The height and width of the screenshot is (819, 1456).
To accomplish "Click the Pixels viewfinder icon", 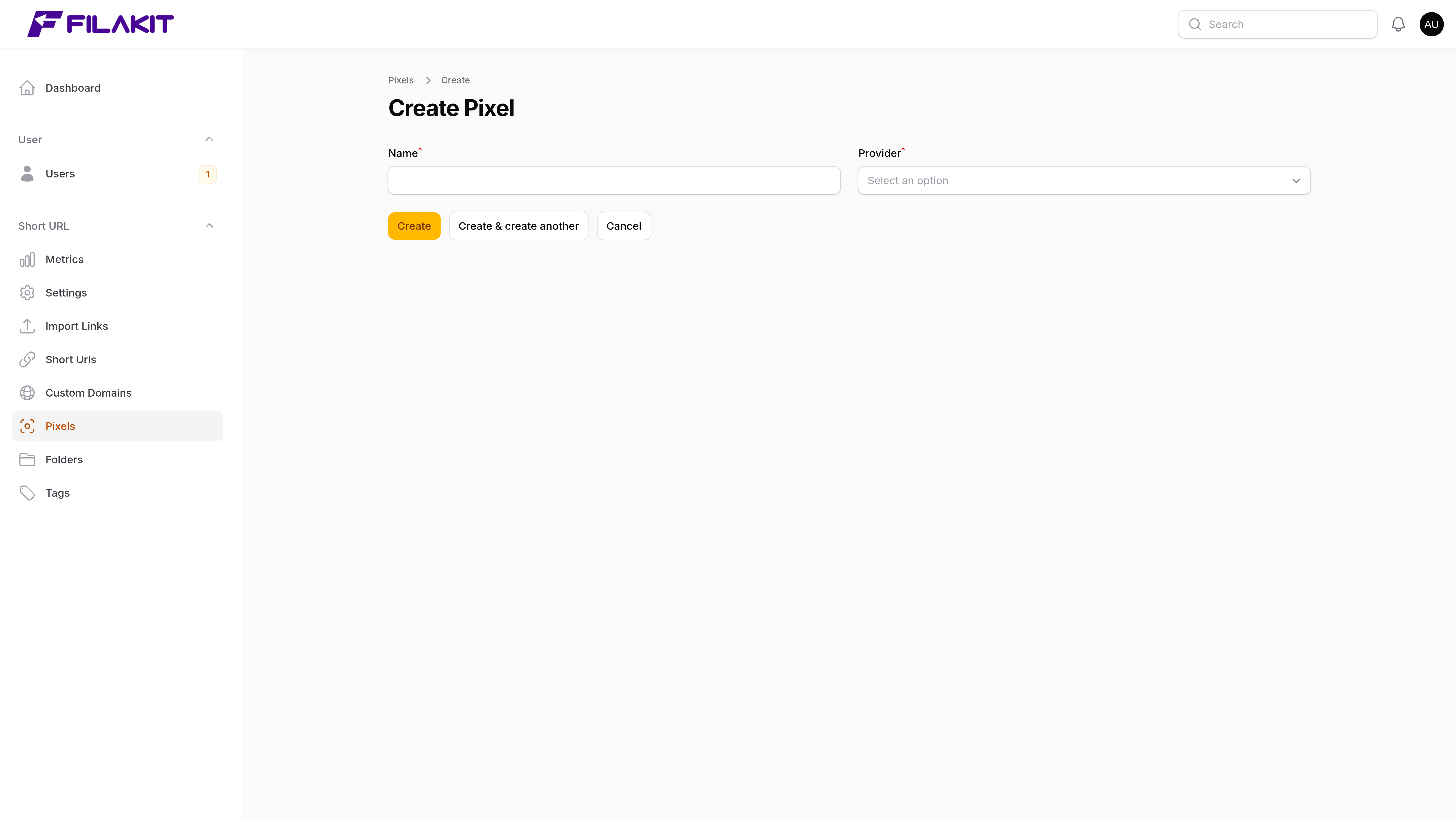I will click(27, 426).
